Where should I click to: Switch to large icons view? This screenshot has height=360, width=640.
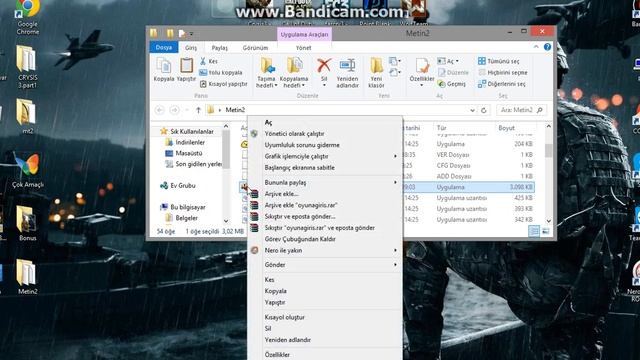(545, 231)
